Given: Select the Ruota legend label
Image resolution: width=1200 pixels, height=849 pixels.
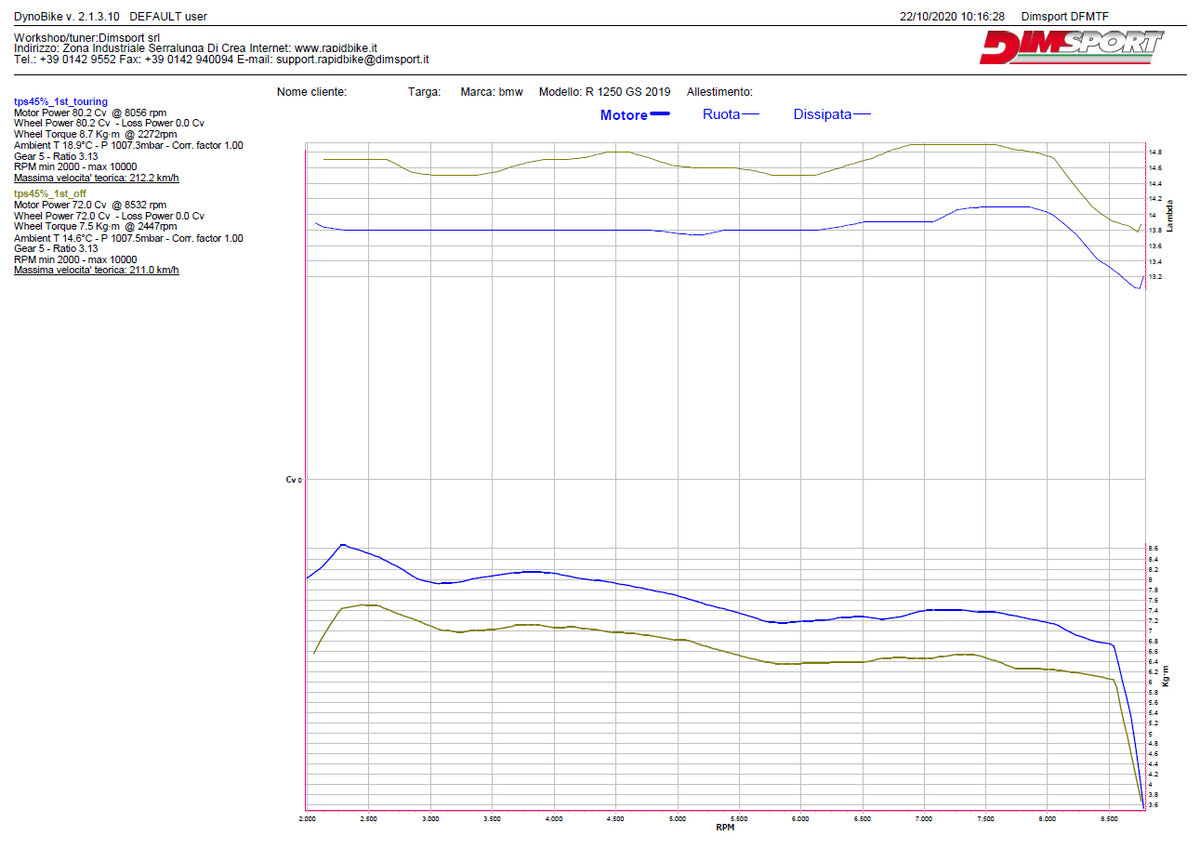Looking at the screenshot, I should tap(721, 115).
